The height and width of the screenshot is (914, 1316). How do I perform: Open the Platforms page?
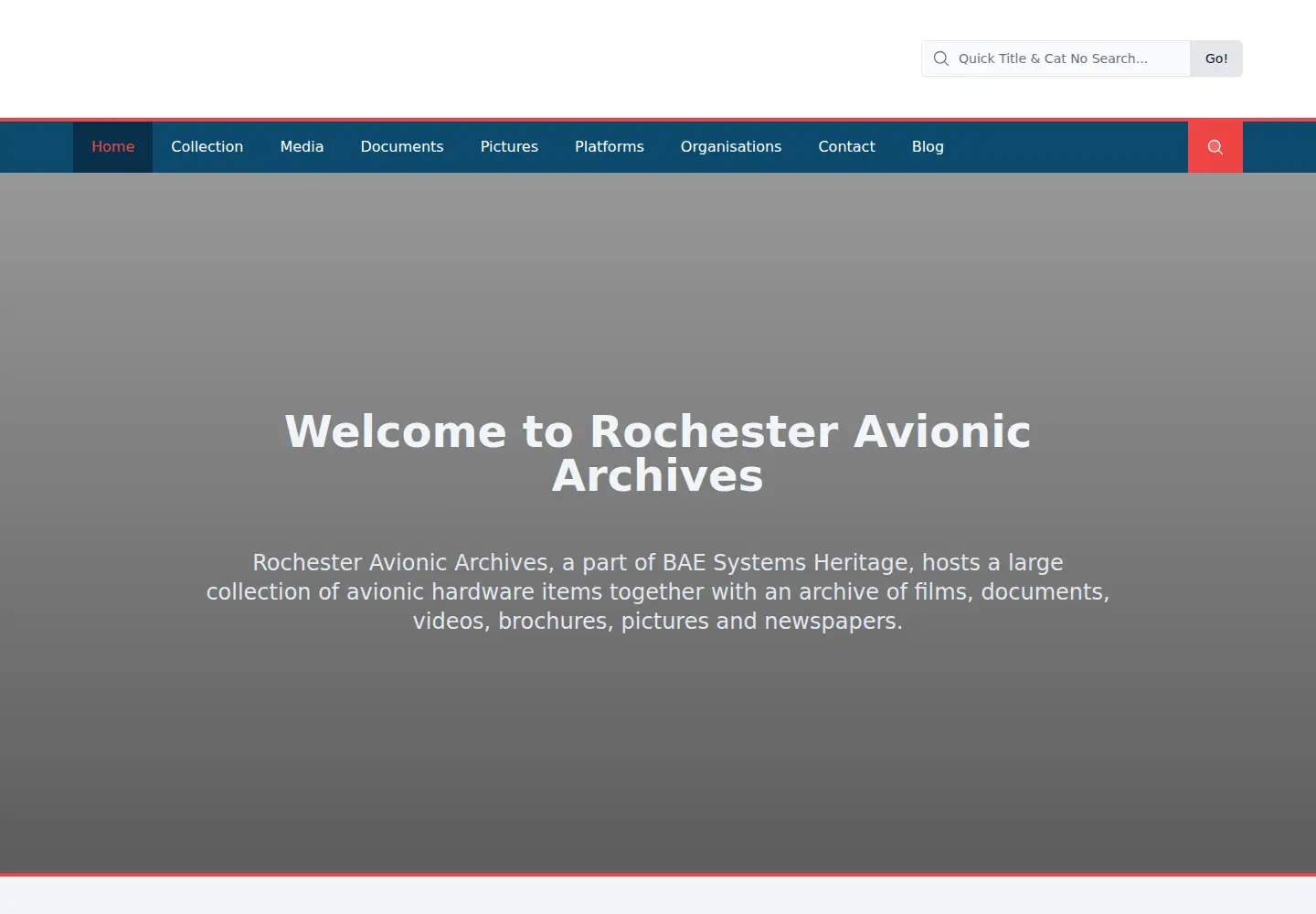point(610,147)
